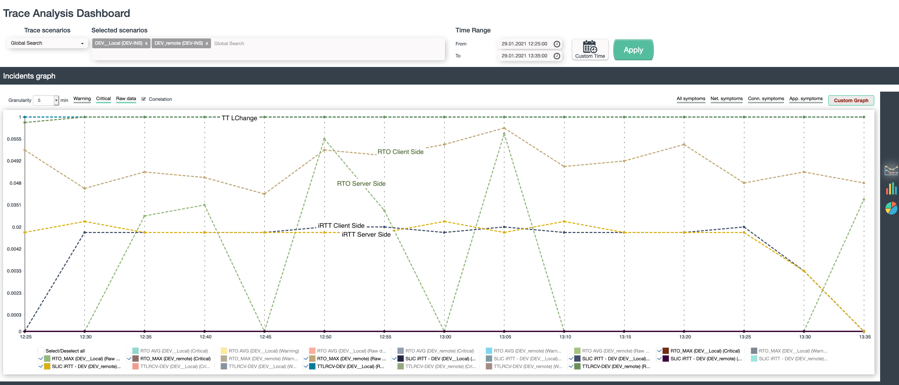Click the 12:50 time axis marker

click(325, 338)
